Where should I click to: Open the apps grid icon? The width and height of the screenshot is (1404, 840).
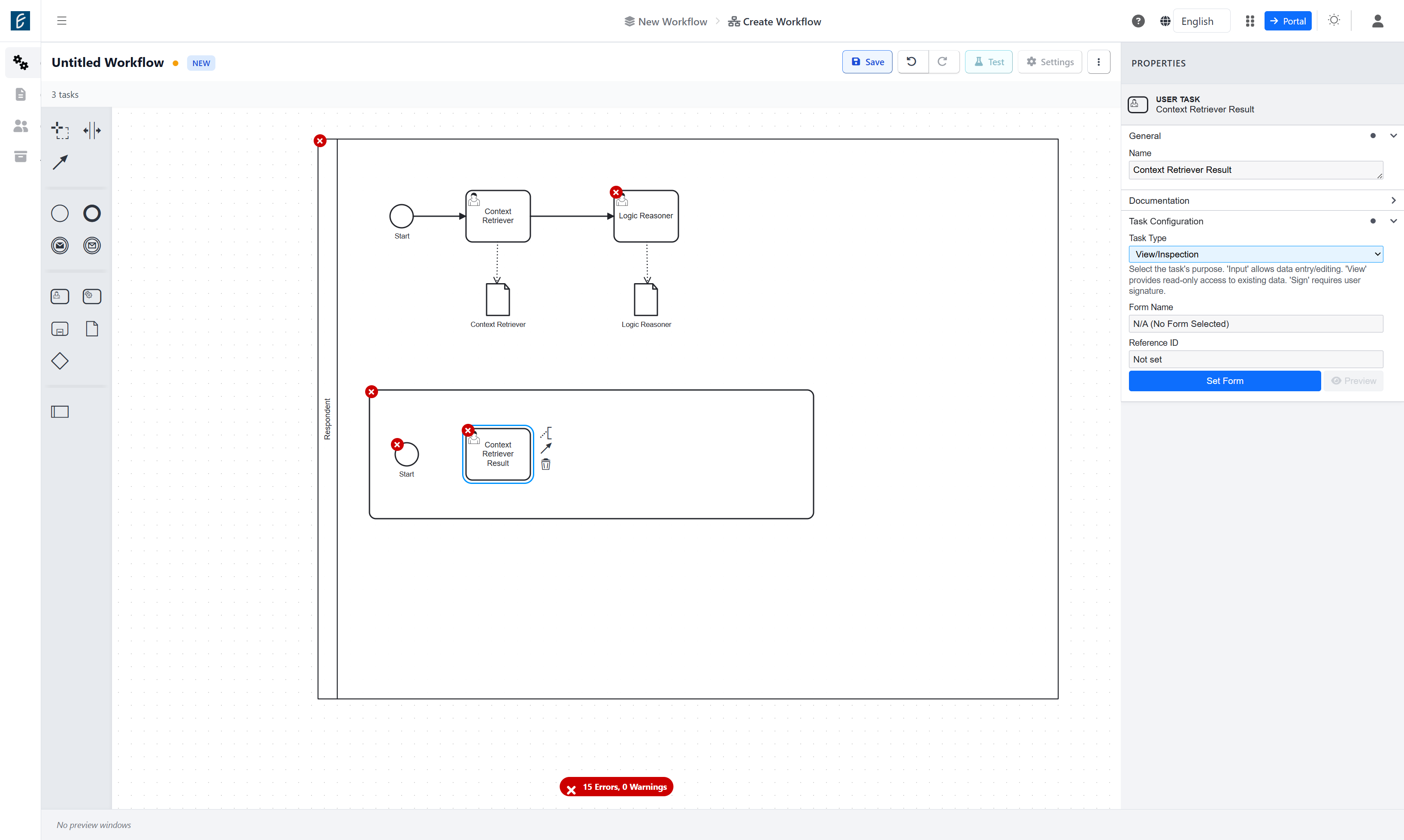click(x=1250, y=21)
